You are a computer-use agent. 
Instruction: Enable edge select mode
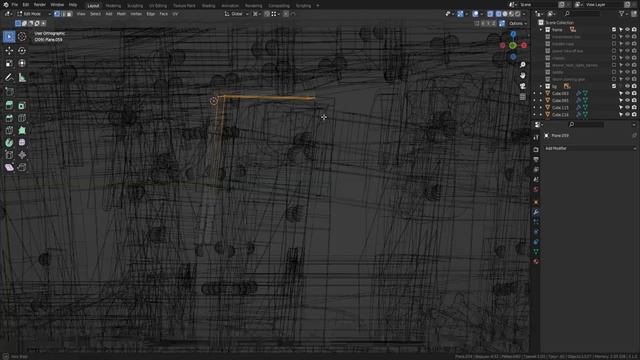pyautogui.click(x=63, y=14)
